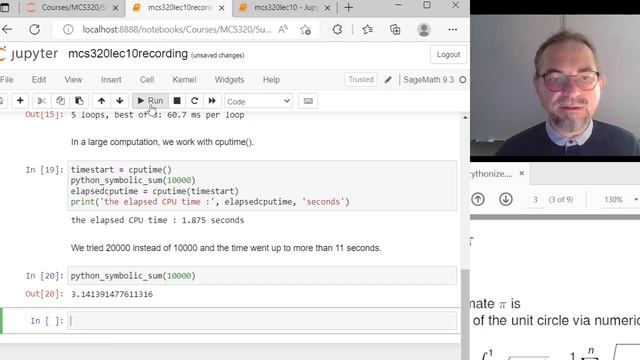Screen dimensions: 640x360
Task: Click the Jupyter logo
Action: (x=29, y=54)
